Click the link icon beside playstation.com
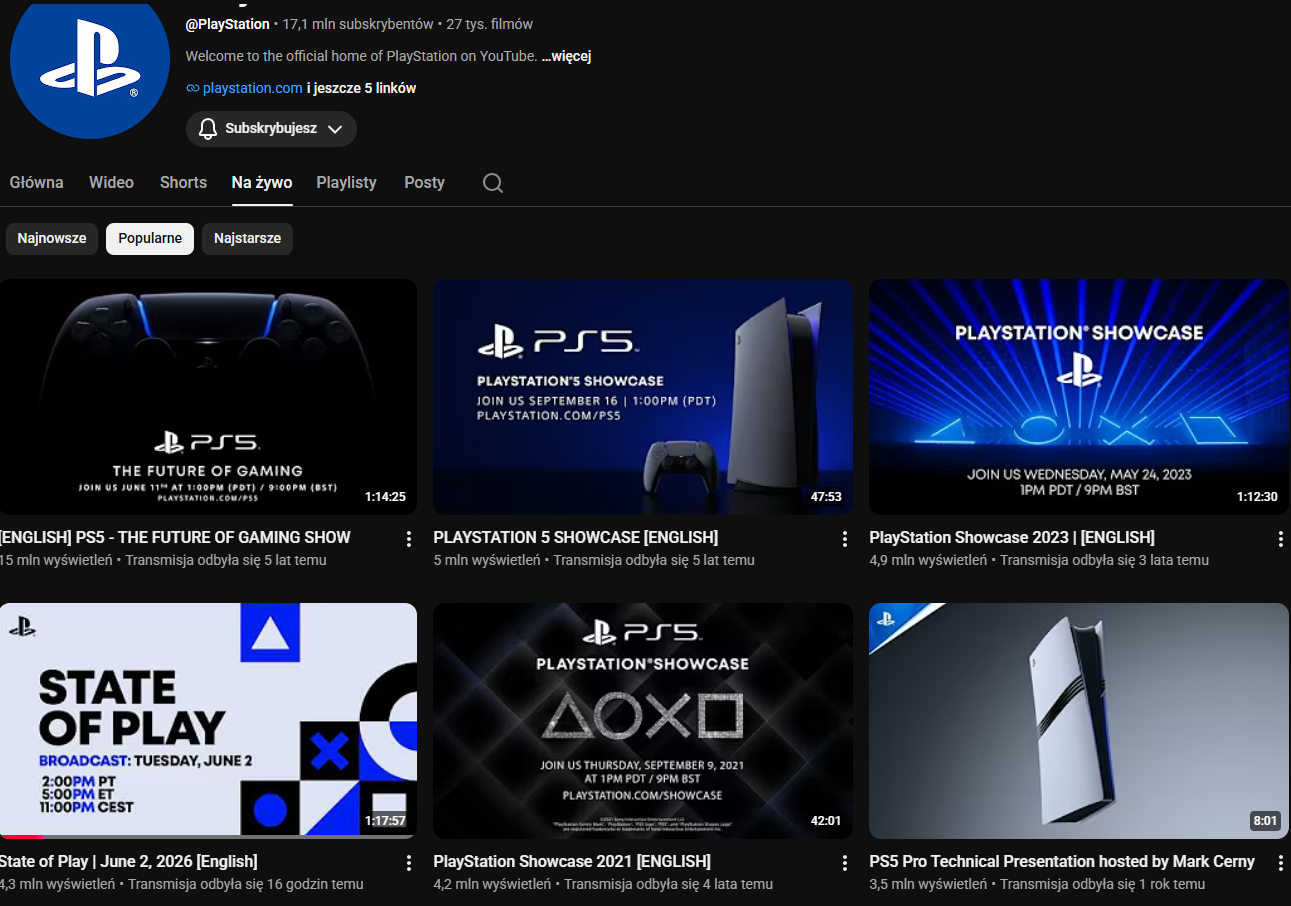Image resolution: width=1291 pixels, height=906 pixels. [193, 88]
